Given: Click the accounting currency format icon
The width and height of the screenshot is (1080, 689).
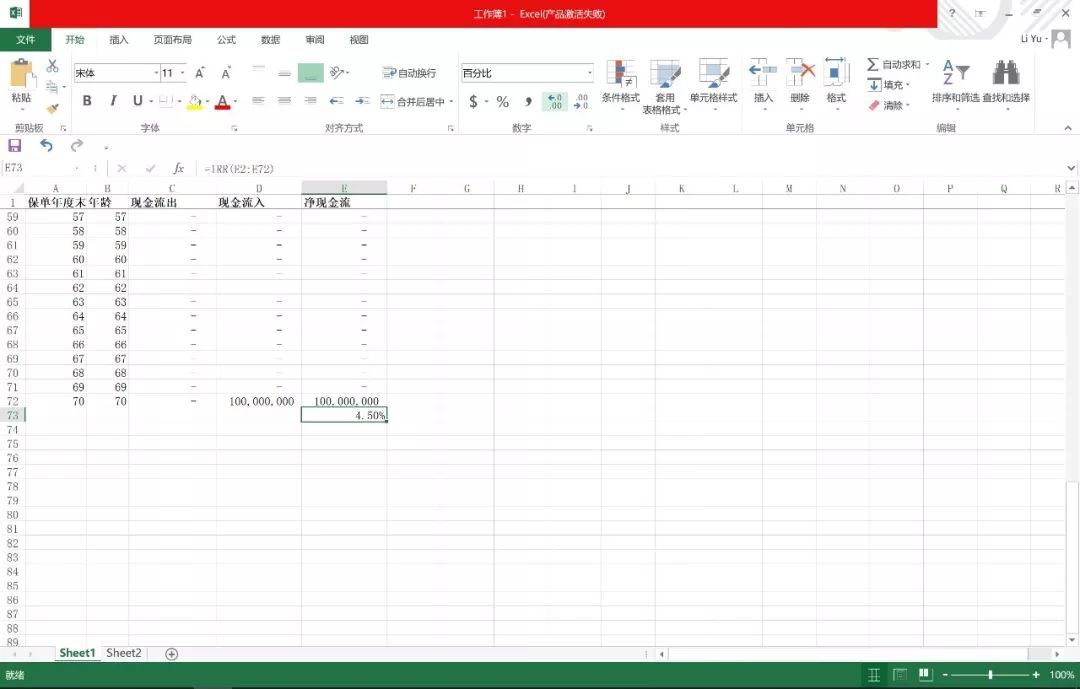Looking at the screenshot, I should [473, 101].
